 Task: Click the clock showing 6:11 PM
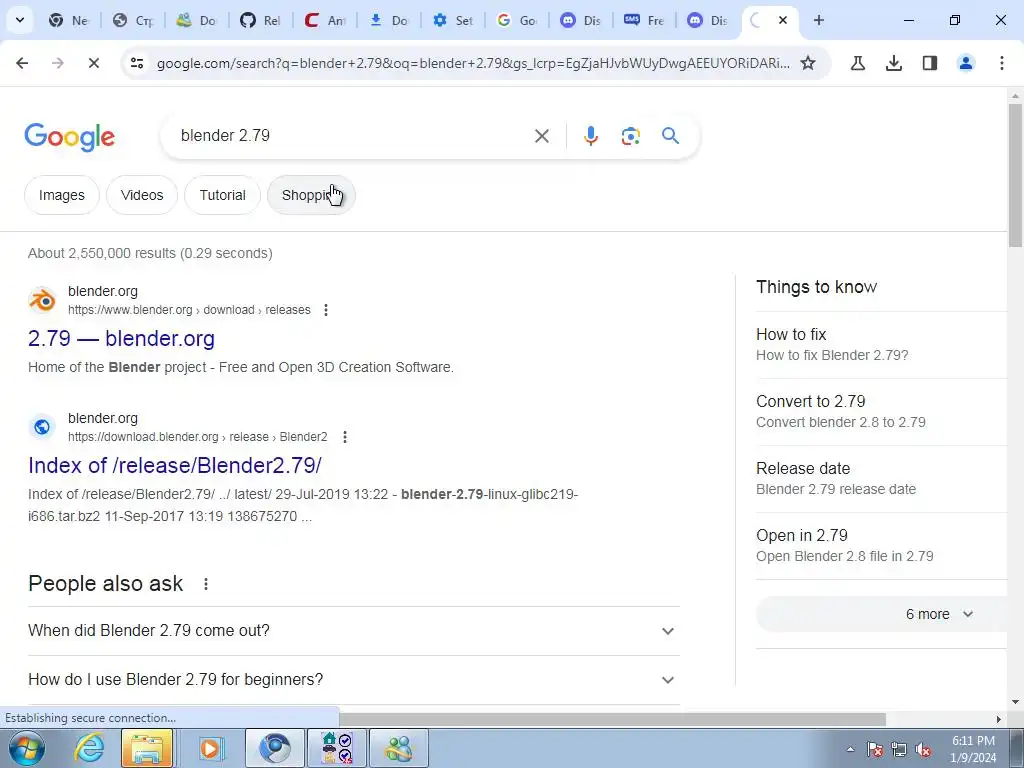coord(973,749)
